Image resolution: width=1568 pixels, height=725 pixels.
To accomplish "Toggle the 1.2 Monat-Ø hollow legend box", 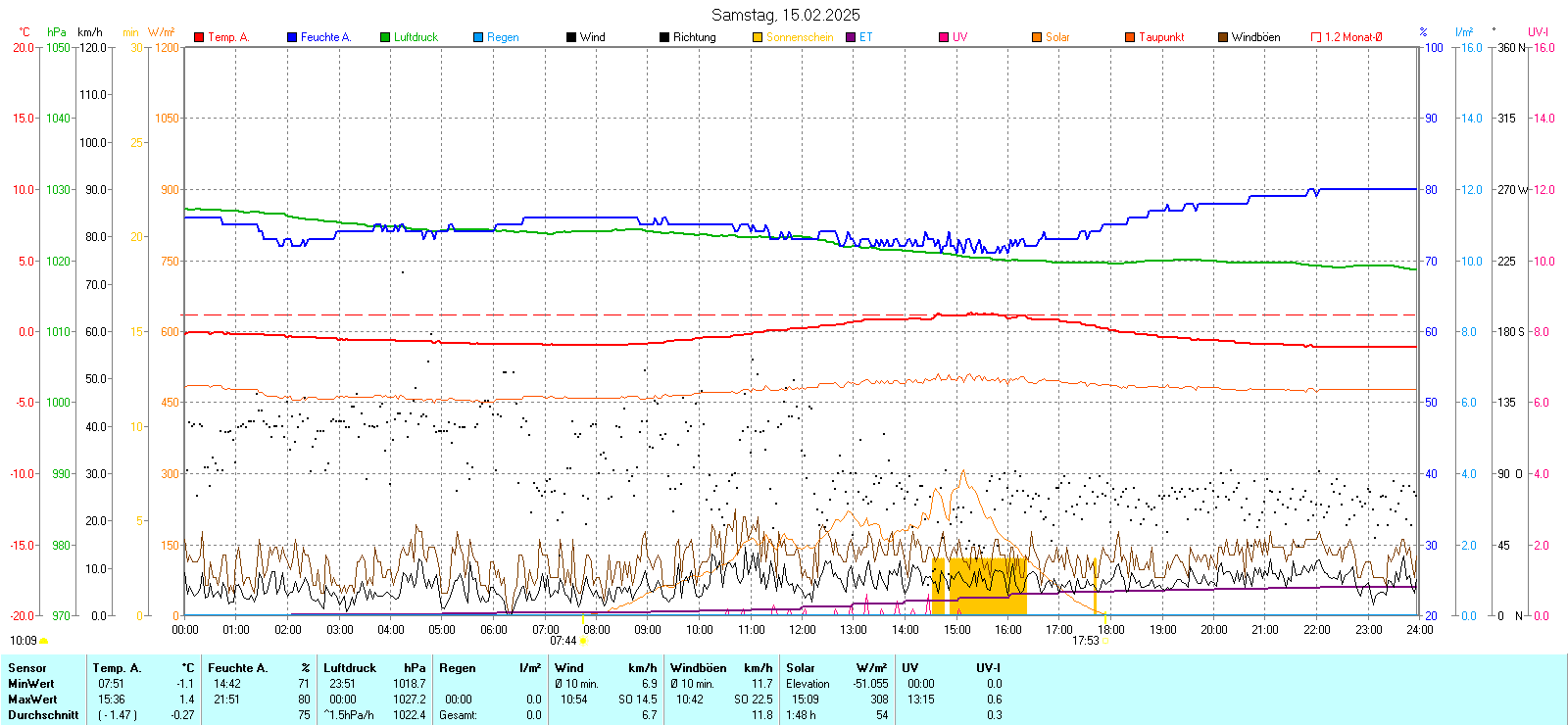I will pyautogui.click(x=1316, y=37).
